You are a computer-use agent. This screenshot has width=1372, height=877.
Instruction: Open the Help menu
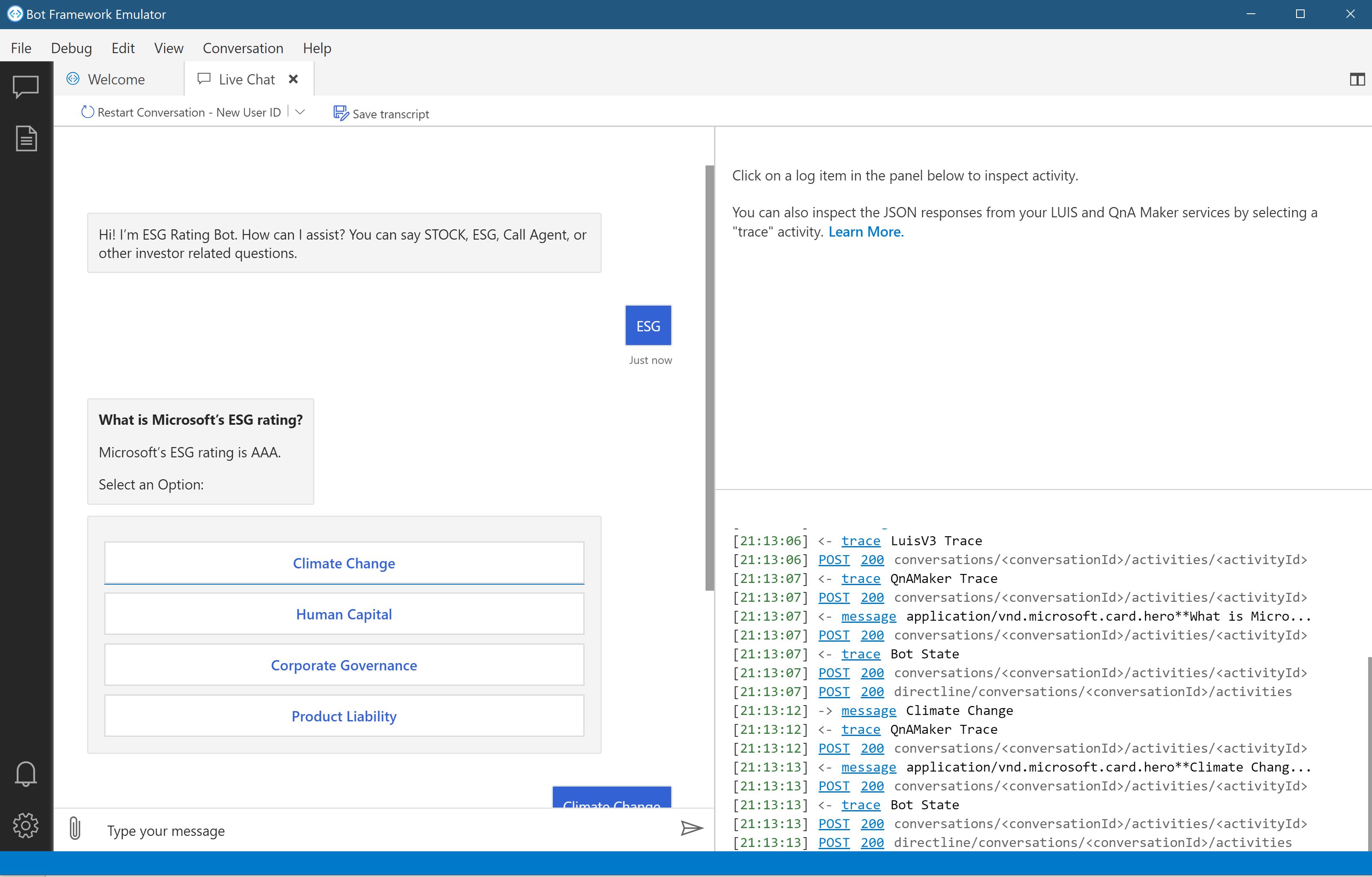tap(317, 48)
